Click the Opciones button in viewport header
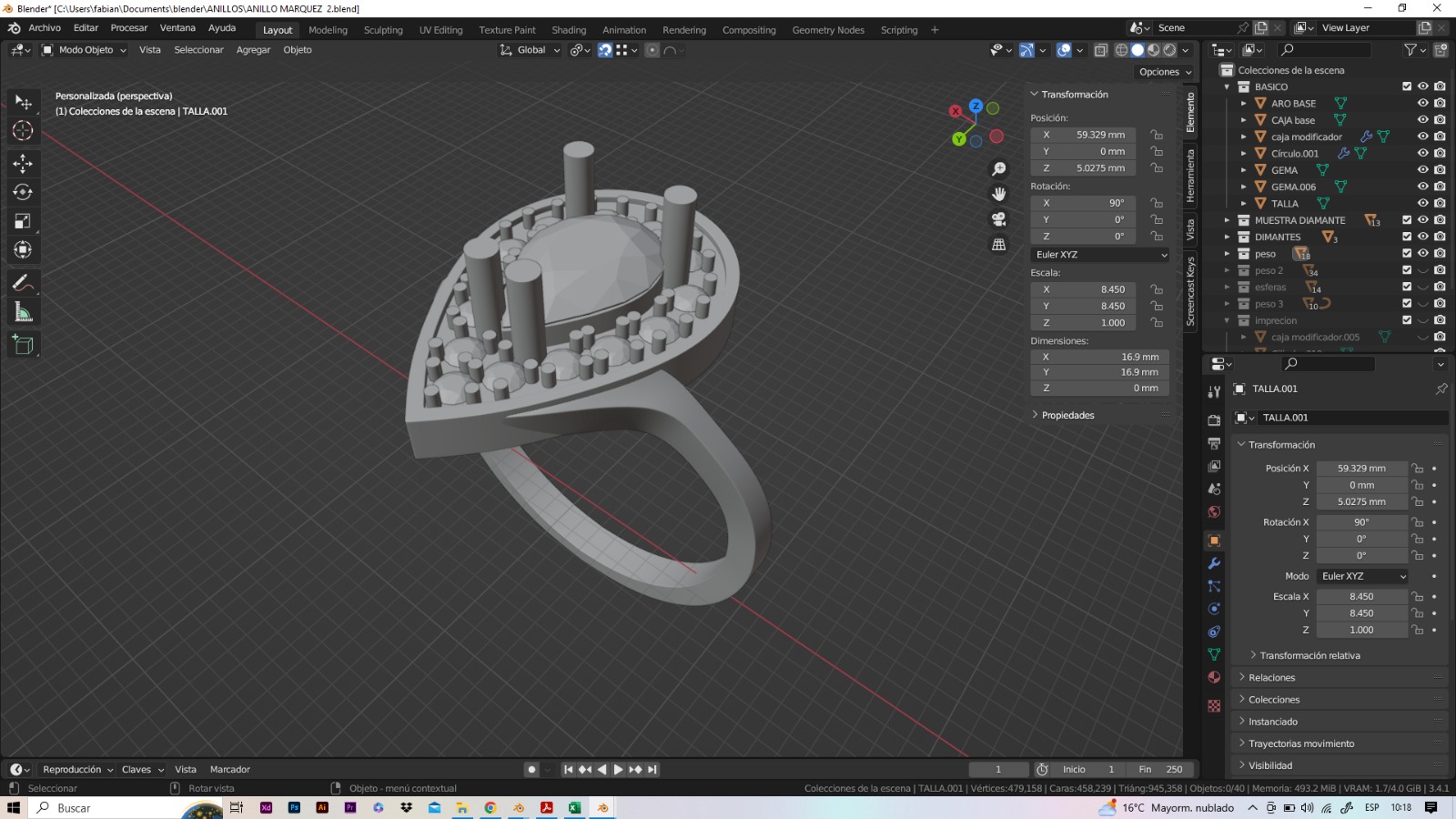Viewport: 1456px width, 819px height. pos(1164,72)
